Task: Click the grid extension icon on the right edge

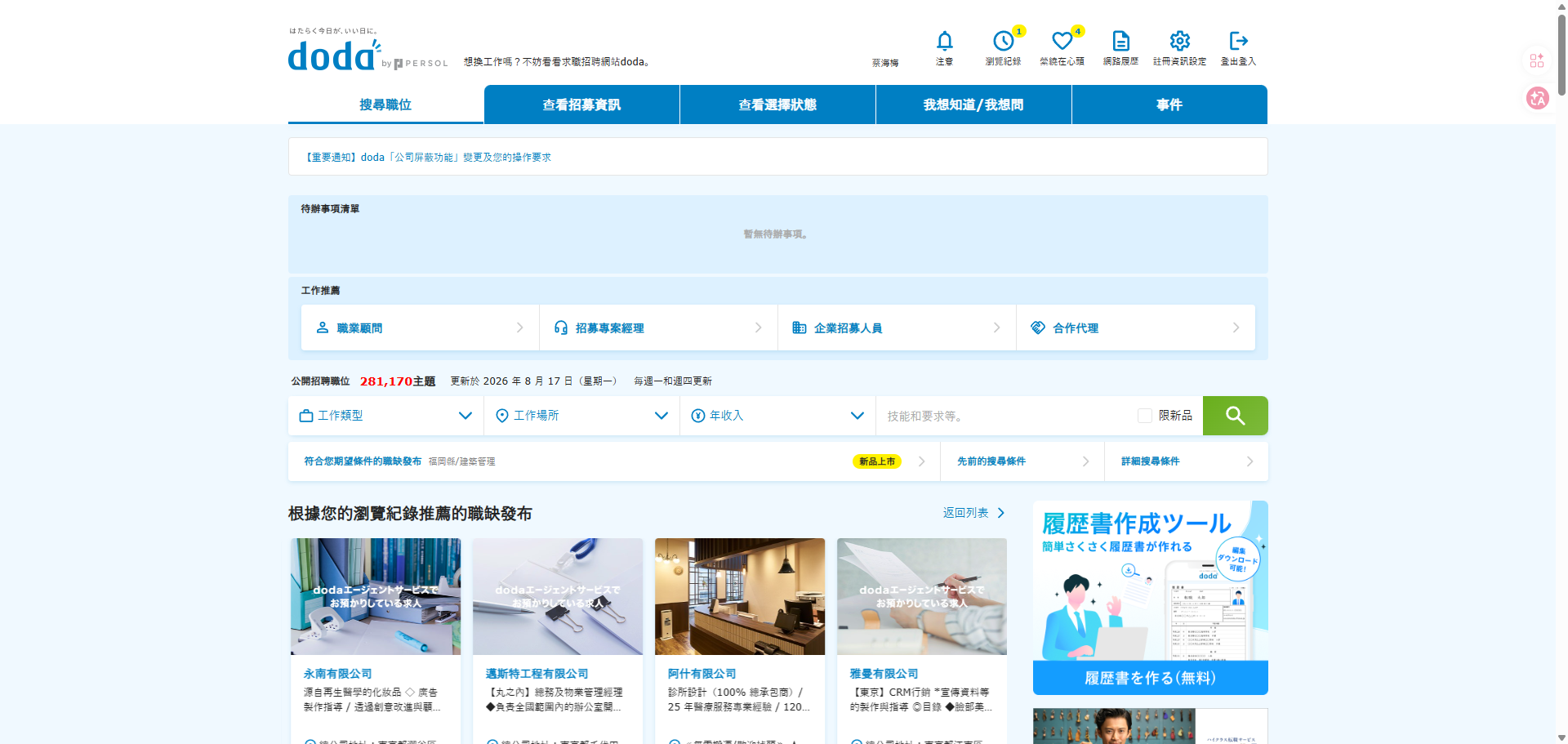Action: pos(1537,60)
